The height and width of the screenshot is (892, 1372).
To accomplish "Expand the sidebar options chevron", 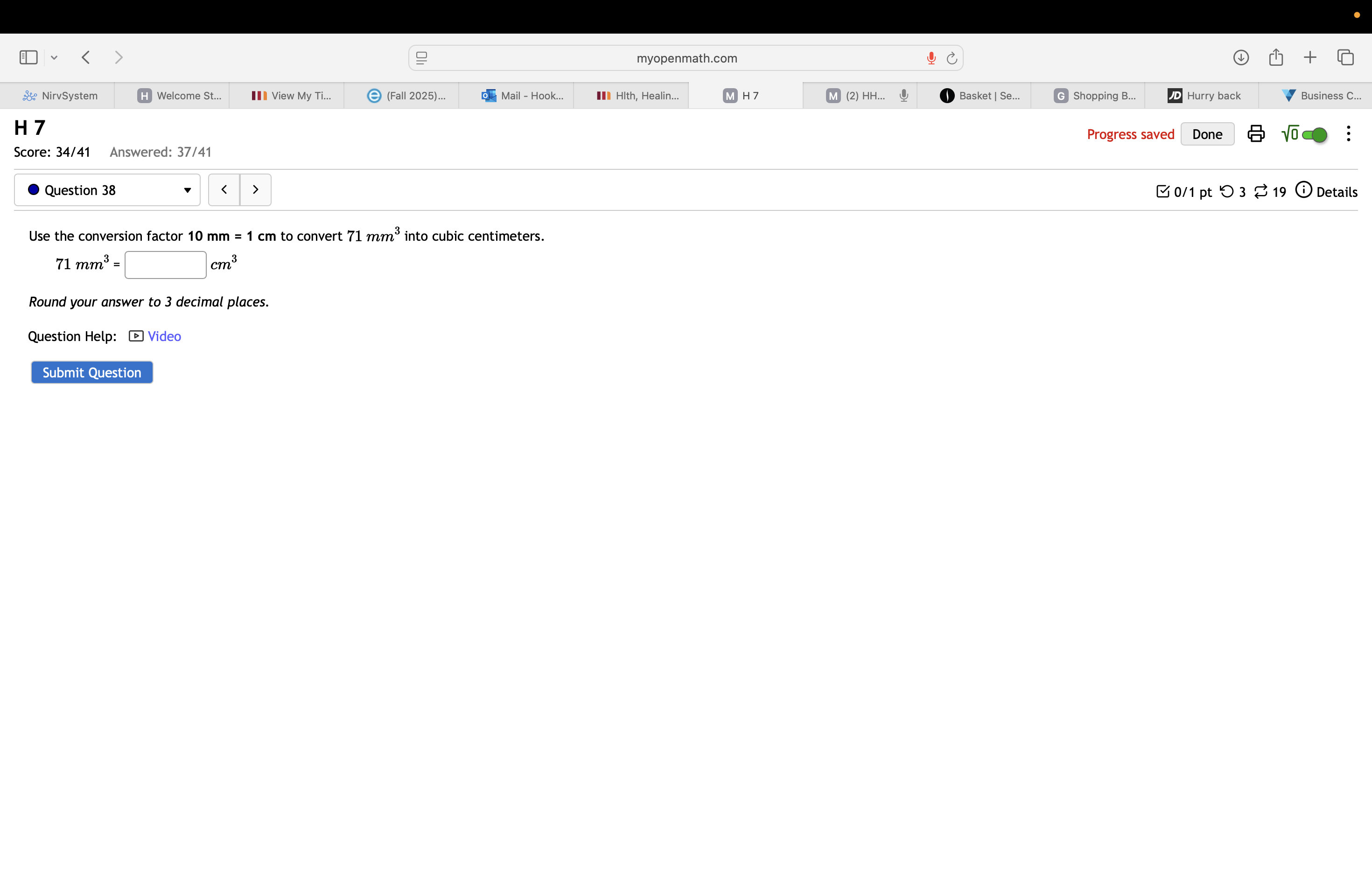I will pyautogui.click(x=54, y=58).
